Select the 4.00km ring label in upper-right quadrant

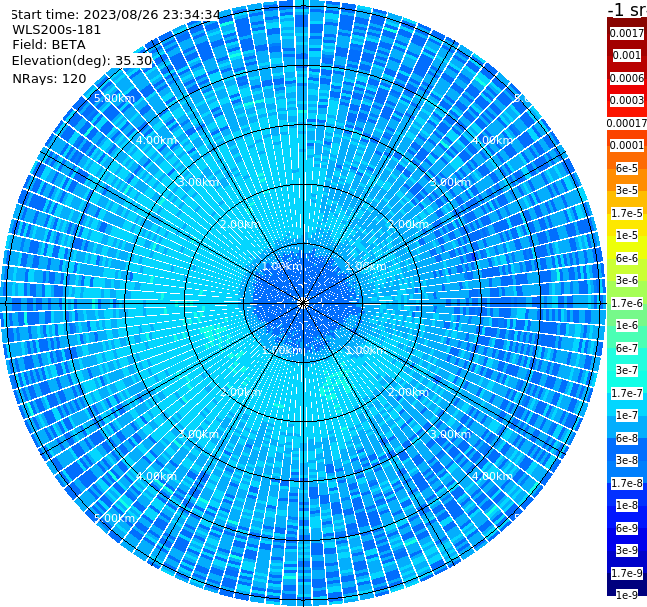[x=492, y=140]
